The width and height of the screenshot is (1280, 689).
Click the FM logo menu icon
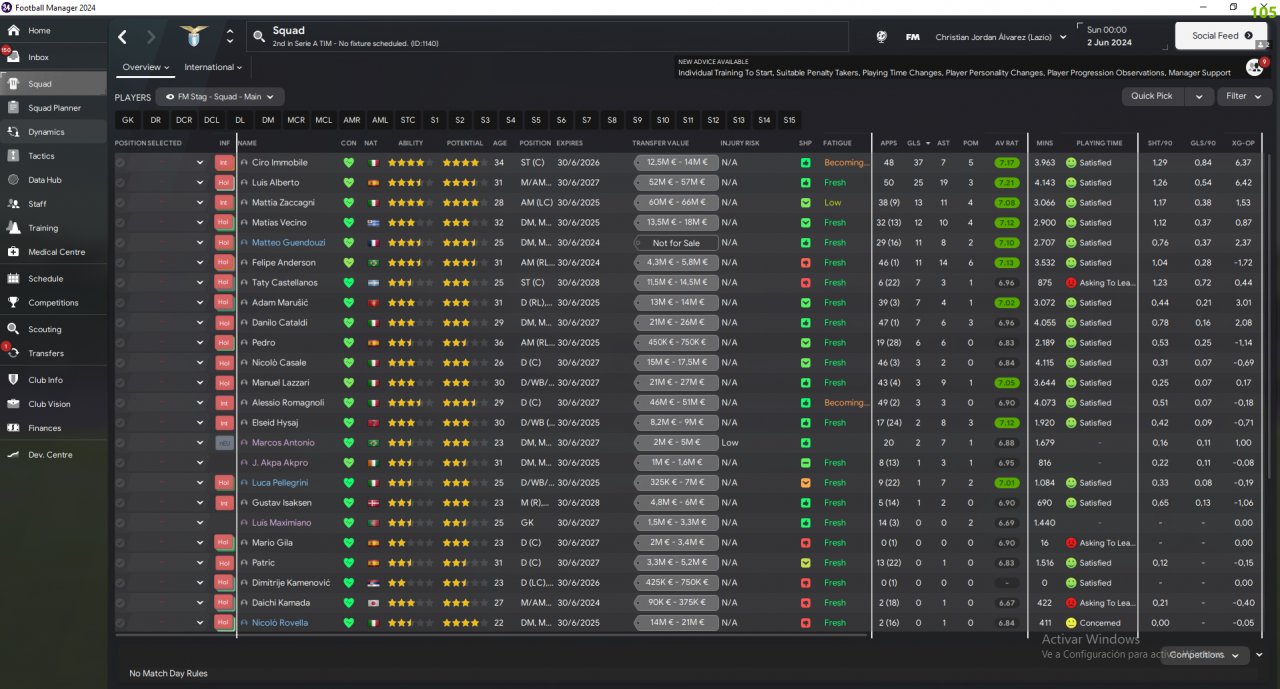click(912, 37)
